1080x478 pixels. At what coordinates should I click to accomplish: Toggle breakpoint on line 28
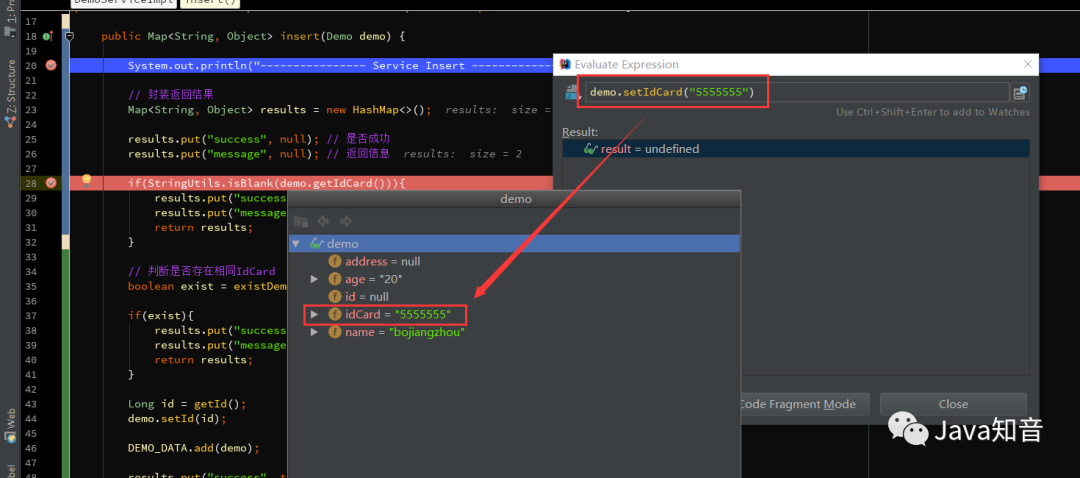(x=50, y=183)
